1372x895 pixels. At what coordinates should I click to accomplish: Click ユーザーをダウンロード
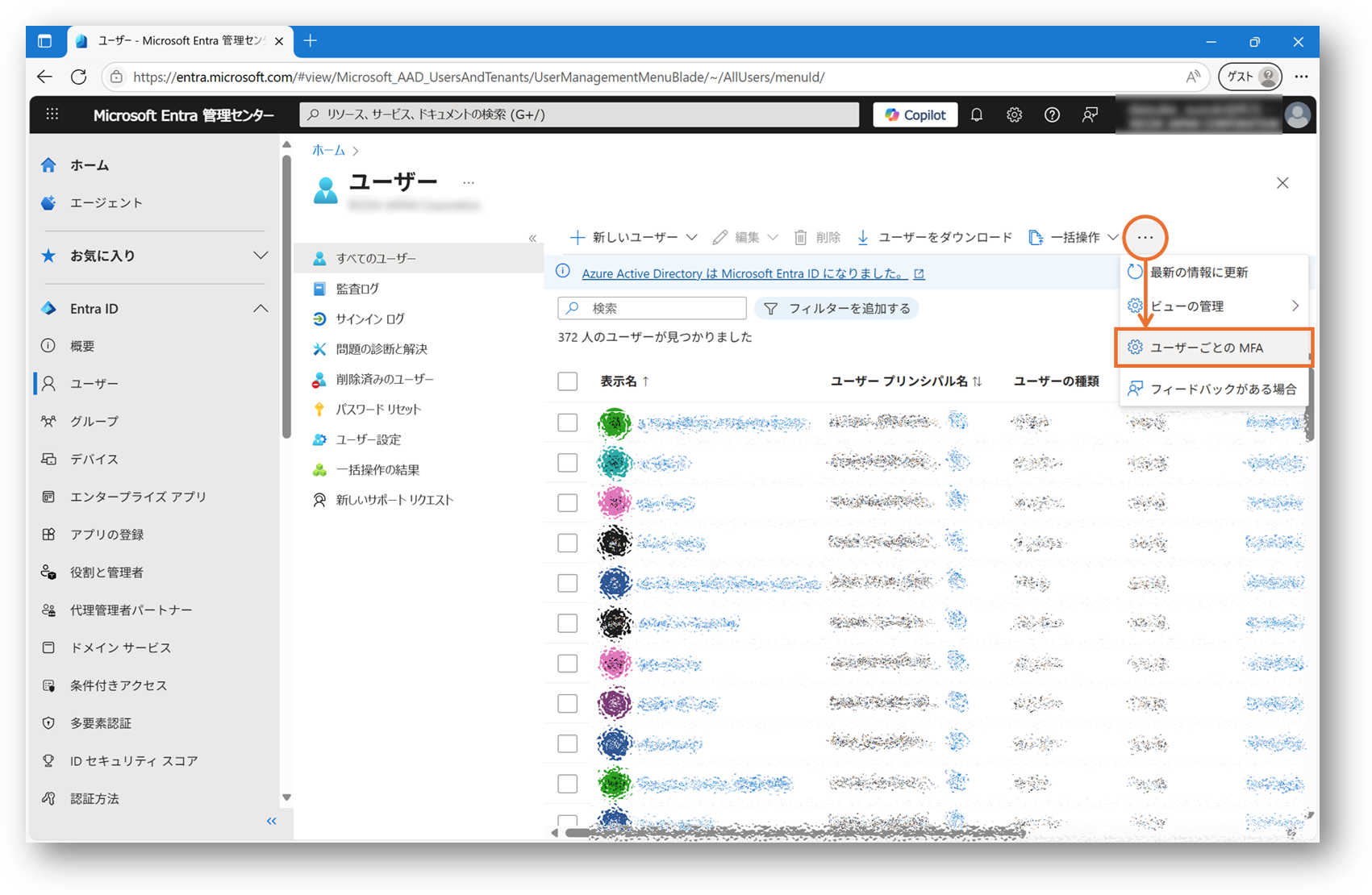click(x=934, y=237)
